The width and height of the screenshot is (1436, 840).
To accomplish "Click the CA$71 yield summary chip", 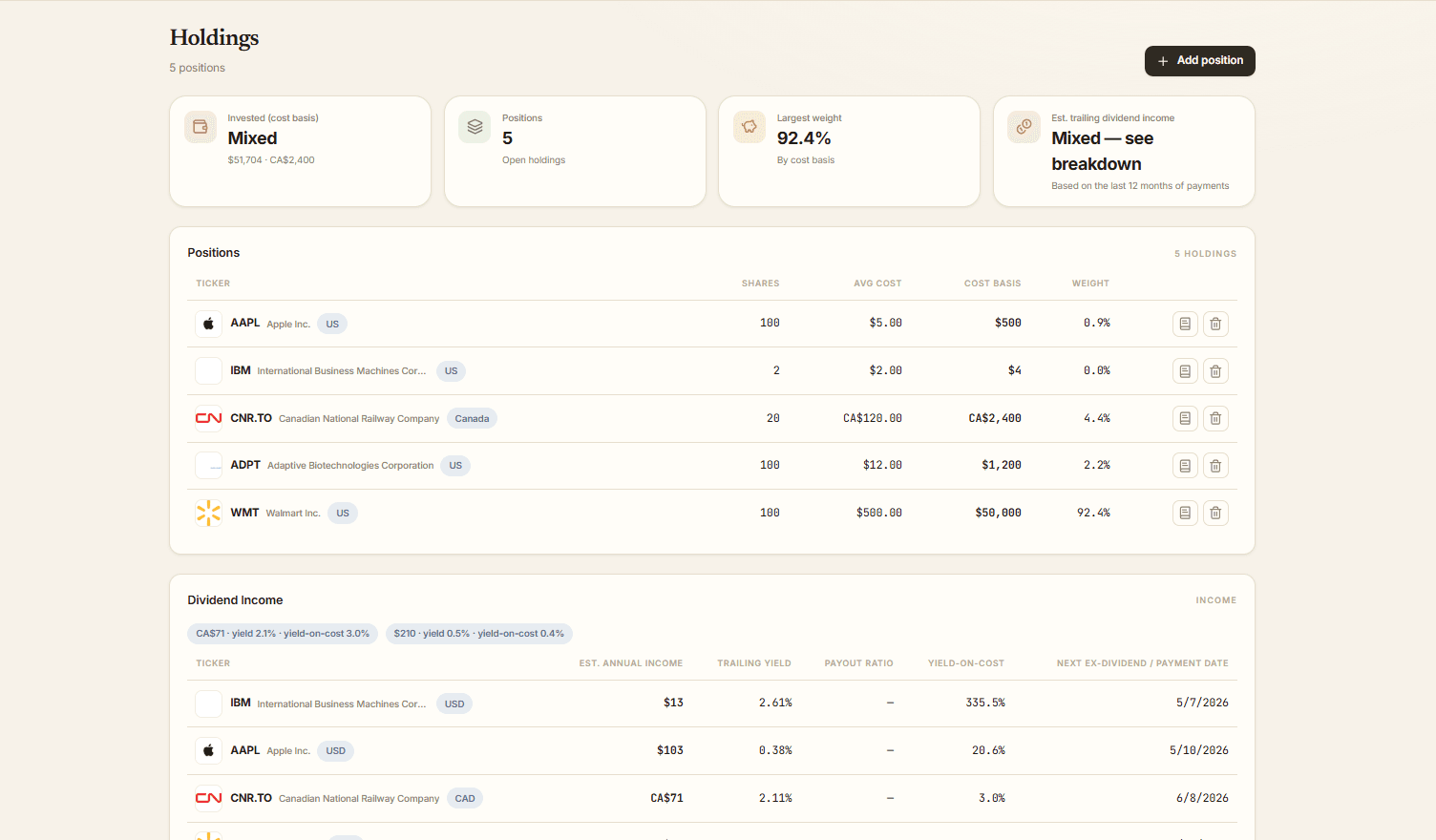I will [283, 634].
